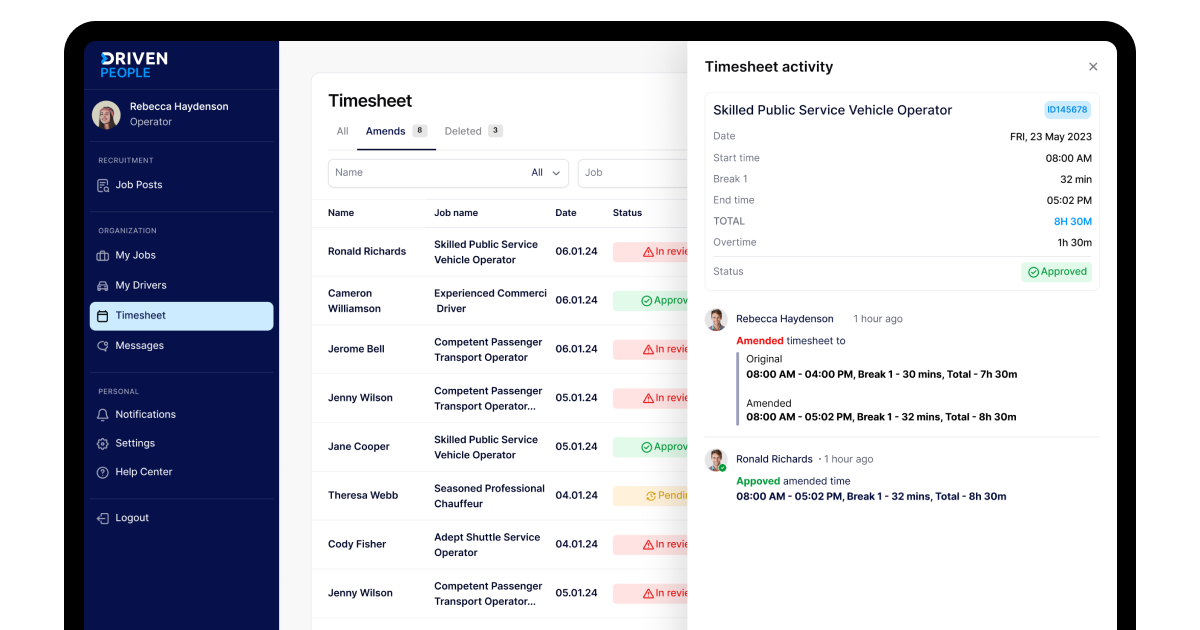Sort by Job name column header
Screen dimensions: 1200x630
coord(456,213)
